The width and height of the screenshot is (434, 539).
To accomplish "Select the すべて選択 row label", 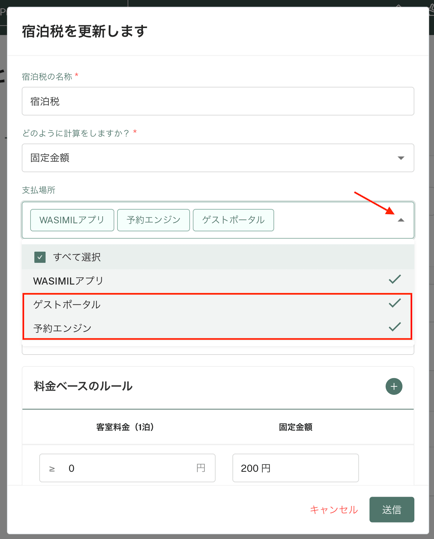I will pyautogui.click(x=77, y=257).
